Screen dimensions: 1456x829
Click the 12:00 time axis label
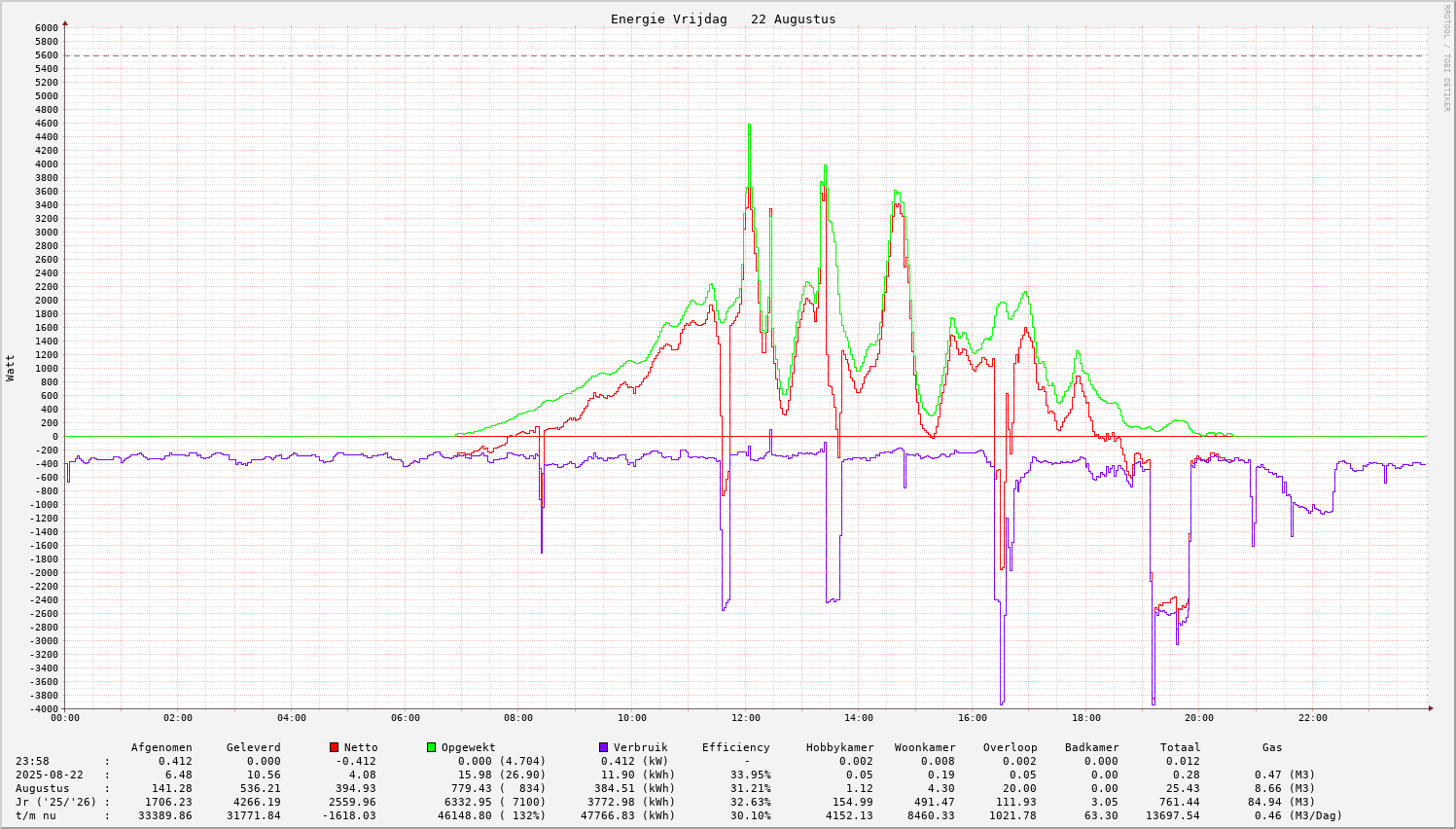click(x=746, y=718)
